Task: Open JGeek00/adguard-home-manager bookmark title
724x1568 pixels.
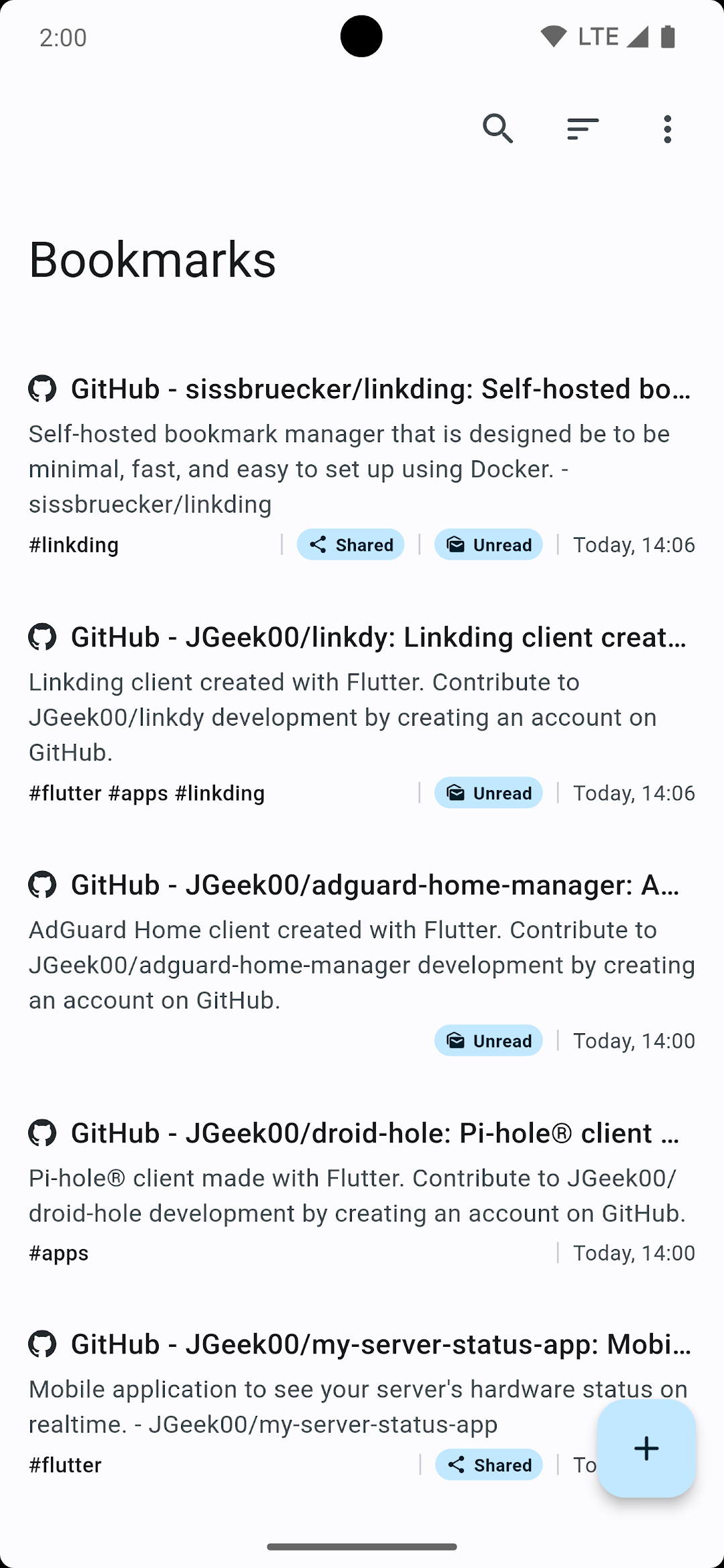Action: pyautogui.click(x=375, y=885)
